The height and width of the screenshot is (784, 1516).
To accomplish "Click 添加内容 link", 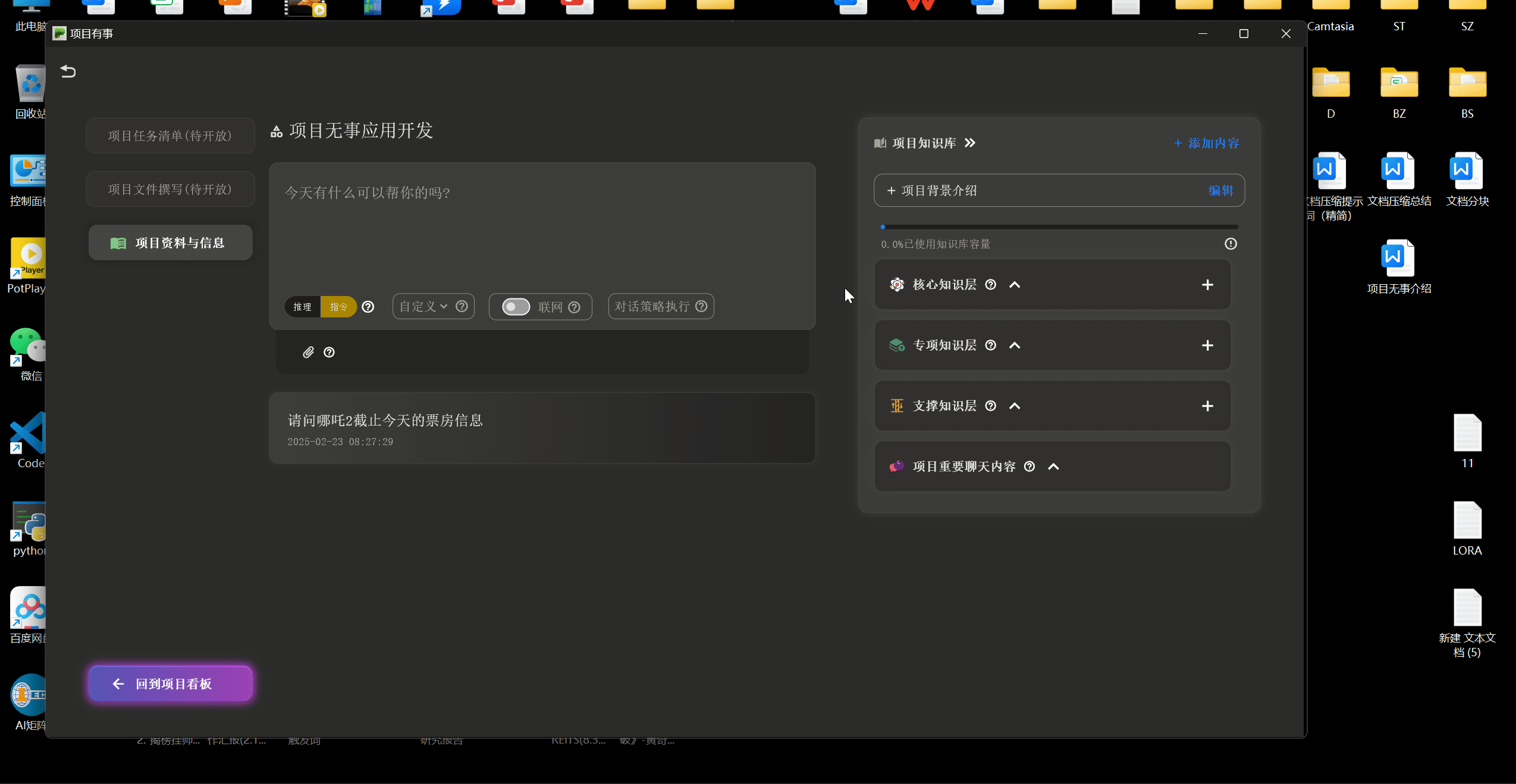I will (x=1207, y=143).
